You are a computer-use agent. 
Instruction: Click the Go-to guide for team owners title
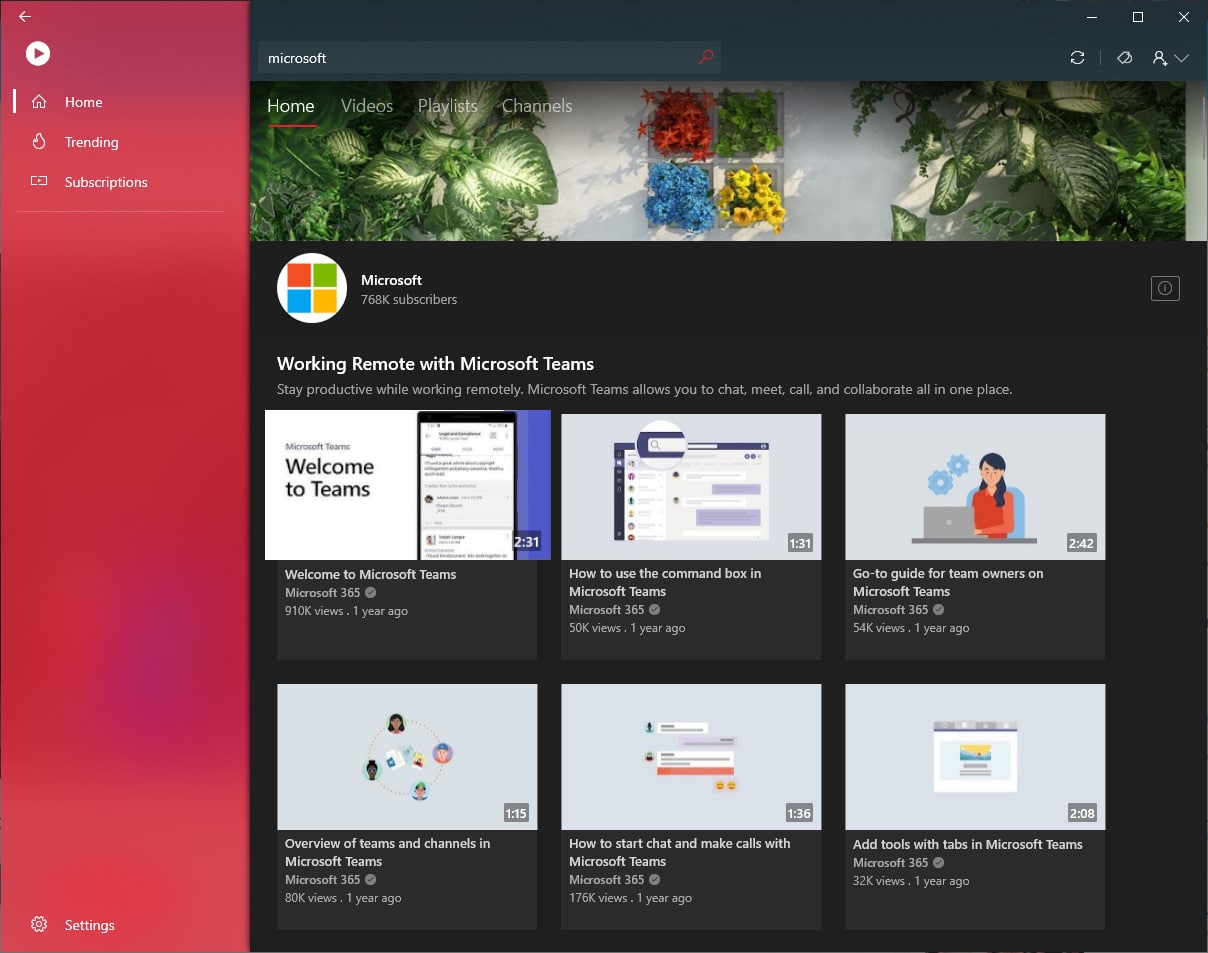pyautogui.click(x=948, y=582)
